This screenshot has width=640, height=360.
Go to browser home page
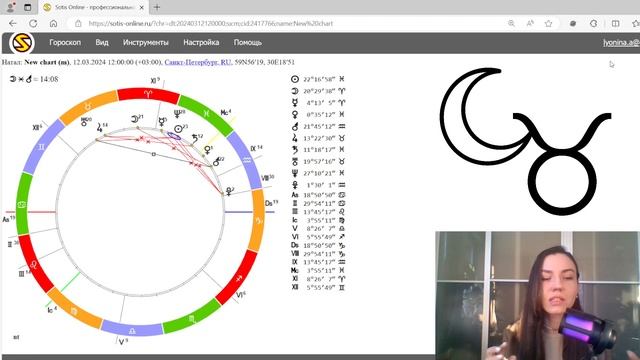click(x=53, y=23)
